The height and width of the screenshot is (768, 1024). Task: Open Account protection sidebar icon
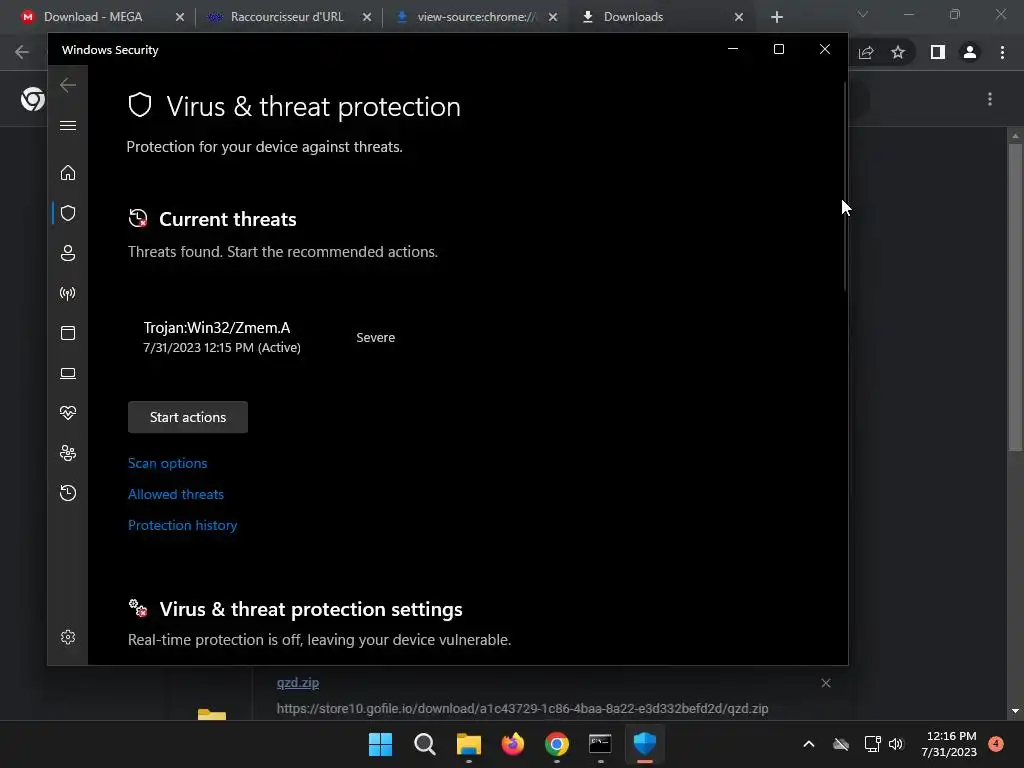pyautogui.click(x=68, y=253)
